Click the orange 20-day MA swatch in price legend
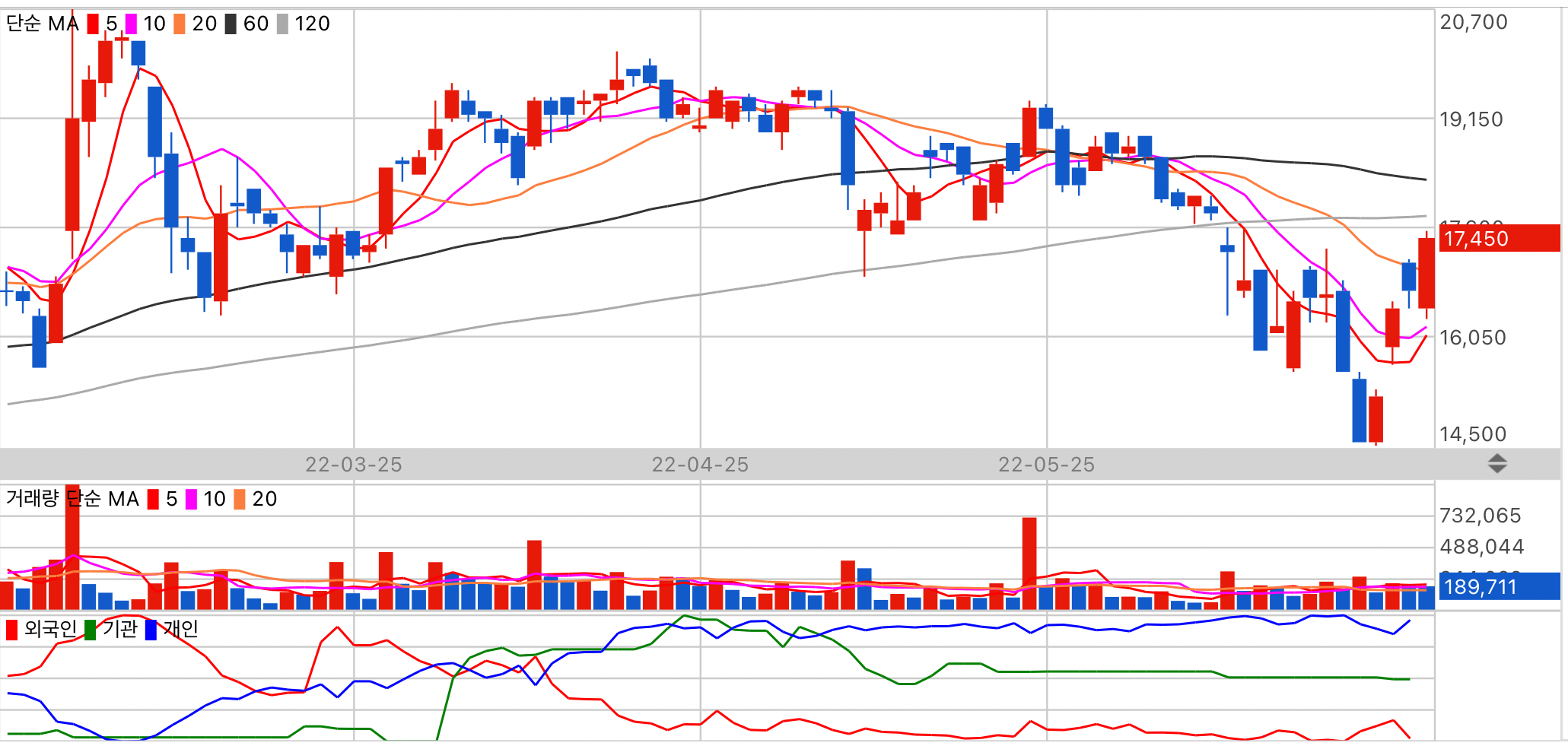The height and width of the screenshot is (746, 1568). [180, 24]
